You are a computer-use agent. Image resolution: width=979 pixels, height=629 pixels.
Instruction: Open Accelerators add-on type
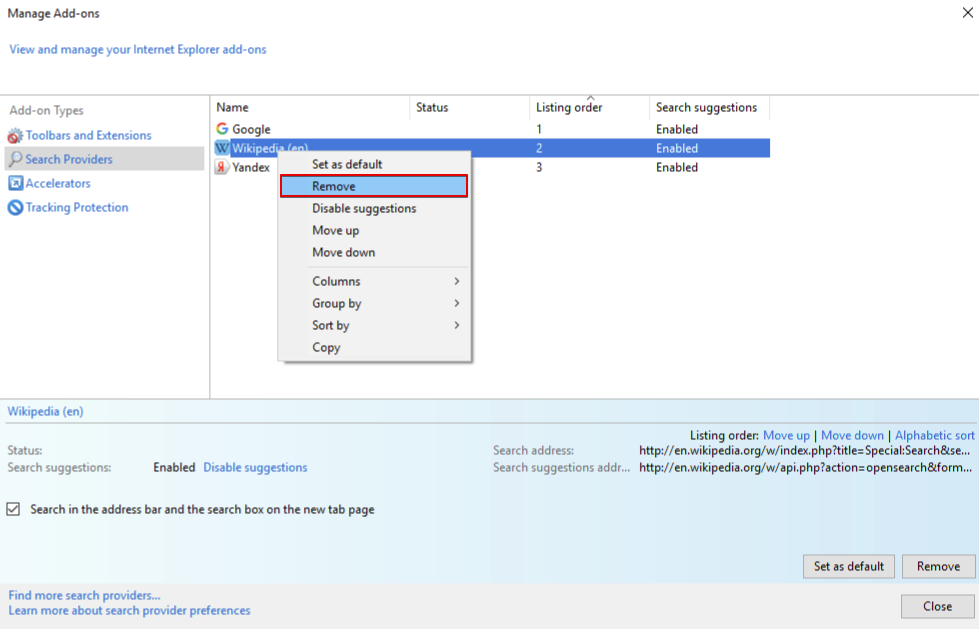pyautogui.click(x=58, y=183)
